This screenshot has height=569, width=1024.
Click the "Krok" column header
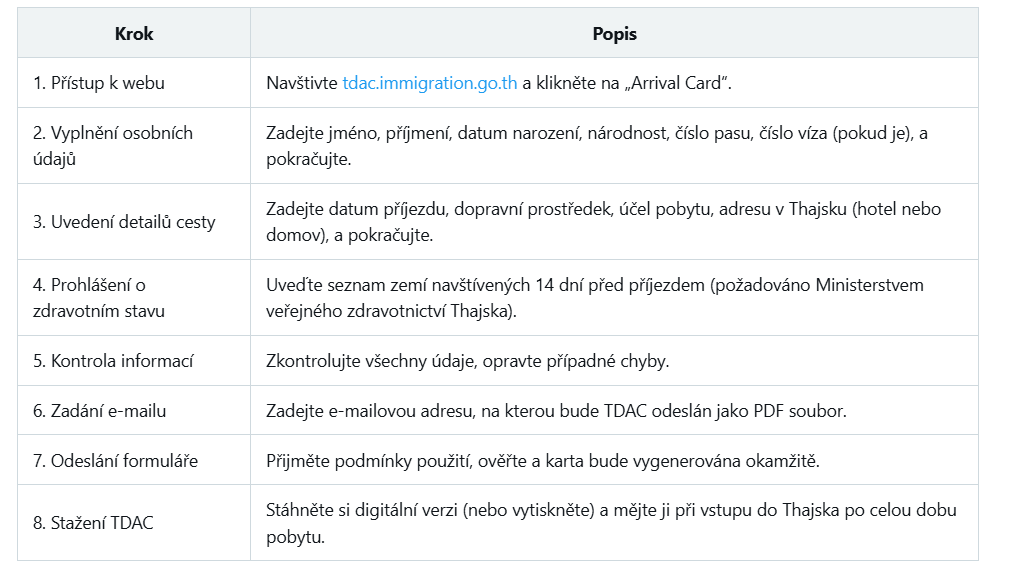tap(134, 34)
